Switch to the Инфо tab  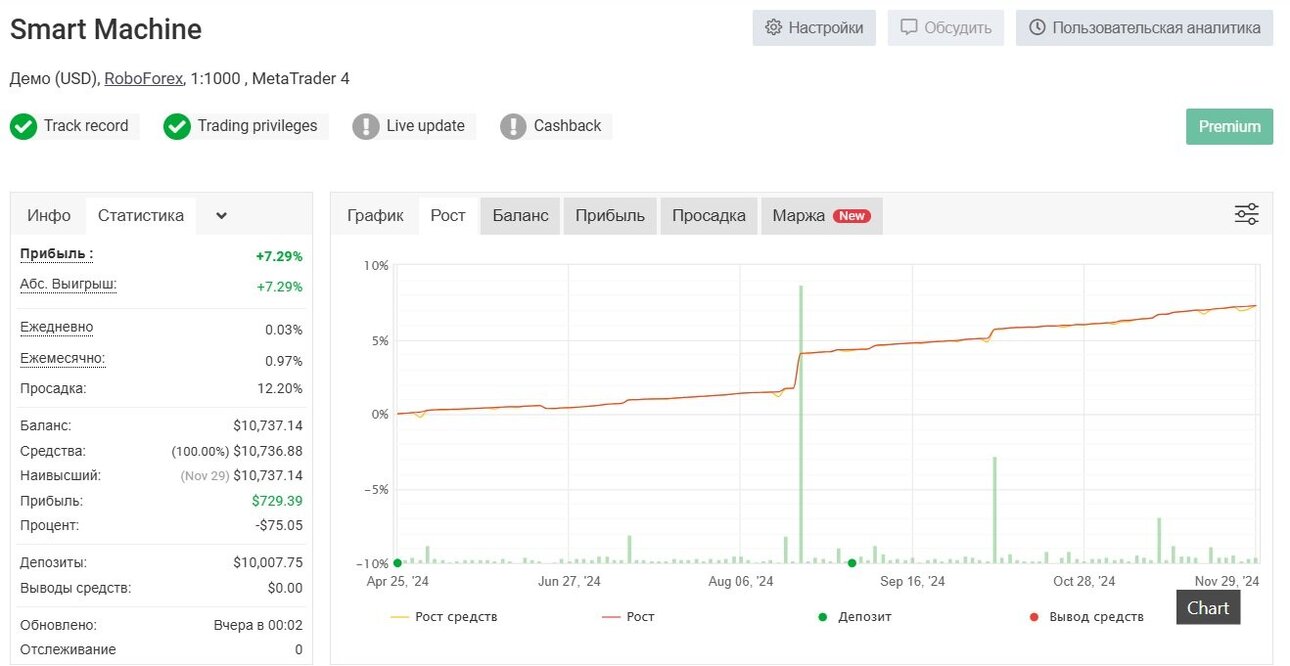[x=49, y=215]
